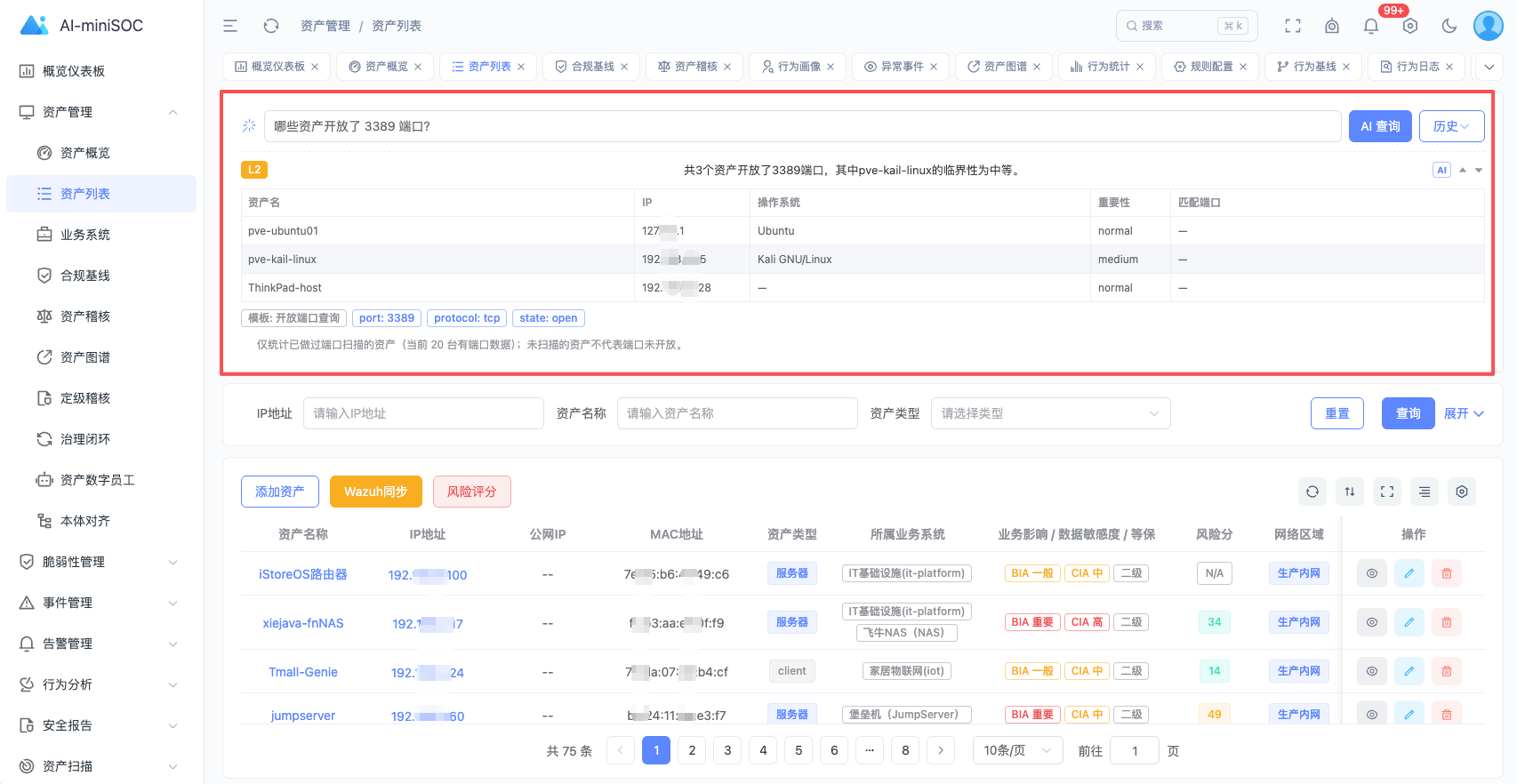Open the 历史 dropdown
1517x784 pixels.
click(x=1451, y=126)
